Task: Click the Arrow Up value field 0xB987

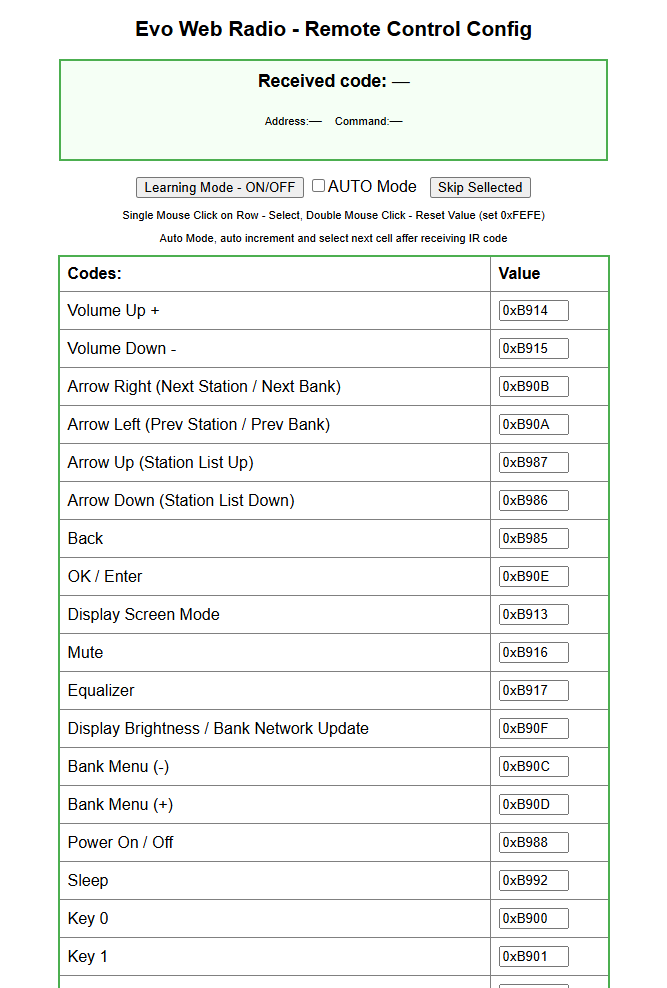Action: click(x=533, y=462)
